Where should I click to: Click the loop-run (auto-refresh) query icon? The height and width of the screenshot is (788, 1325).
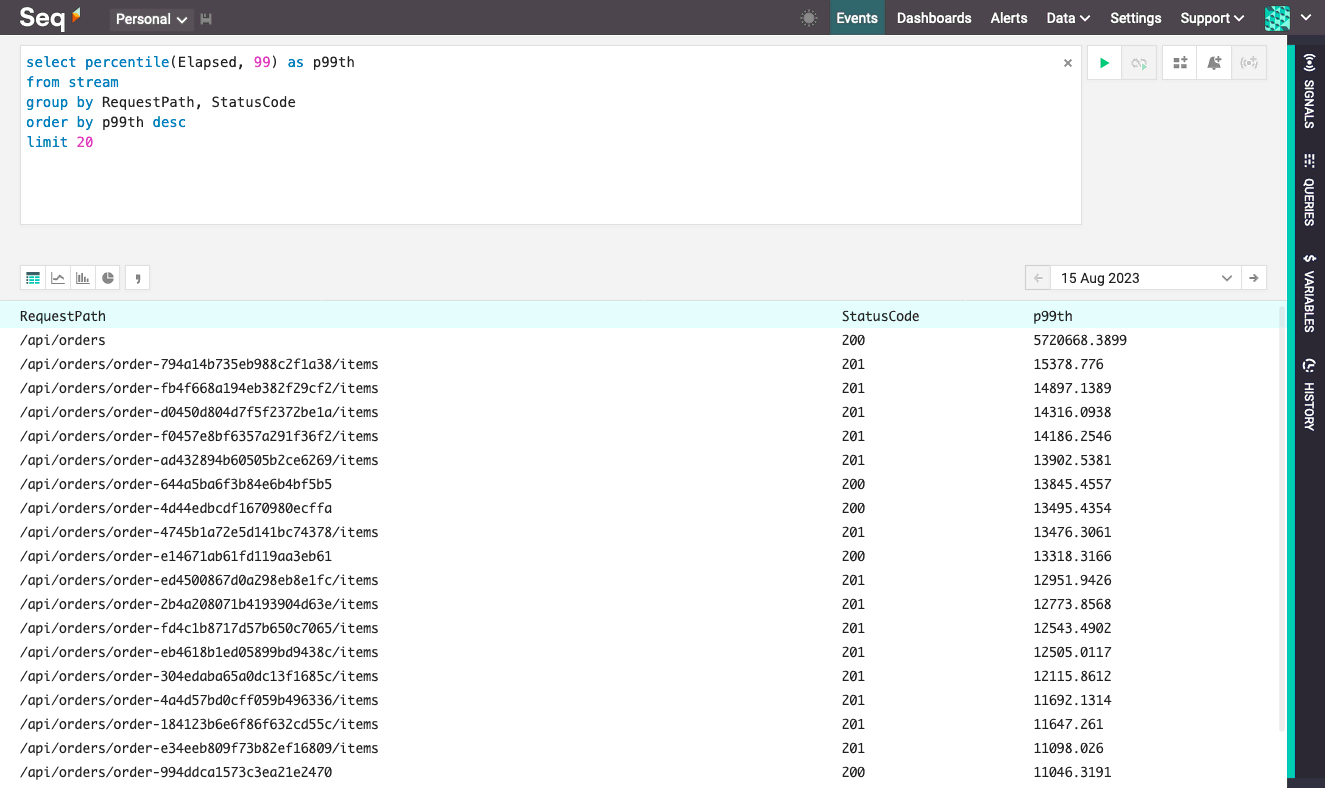[1138, 63]
